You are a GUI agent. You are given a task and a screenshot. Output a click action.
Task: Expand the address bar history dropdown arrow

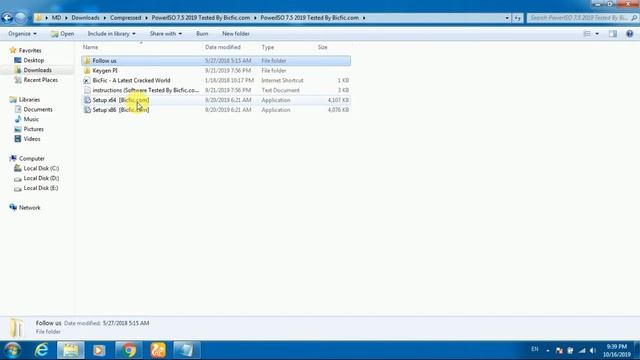pyautogui.click(x=507, y=18)
